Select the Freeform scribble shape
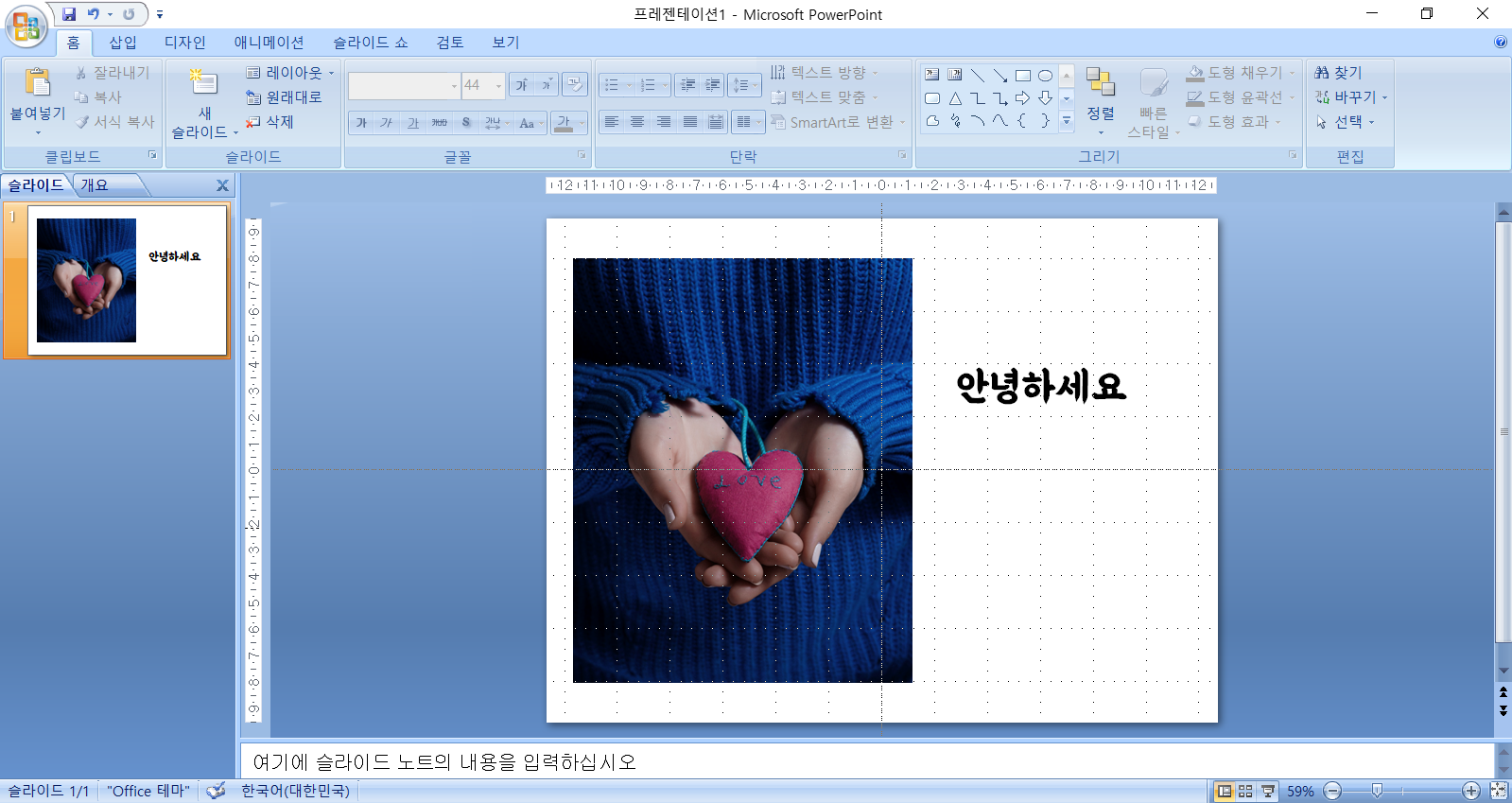1512x803 pixels. (x=955, y=121)
